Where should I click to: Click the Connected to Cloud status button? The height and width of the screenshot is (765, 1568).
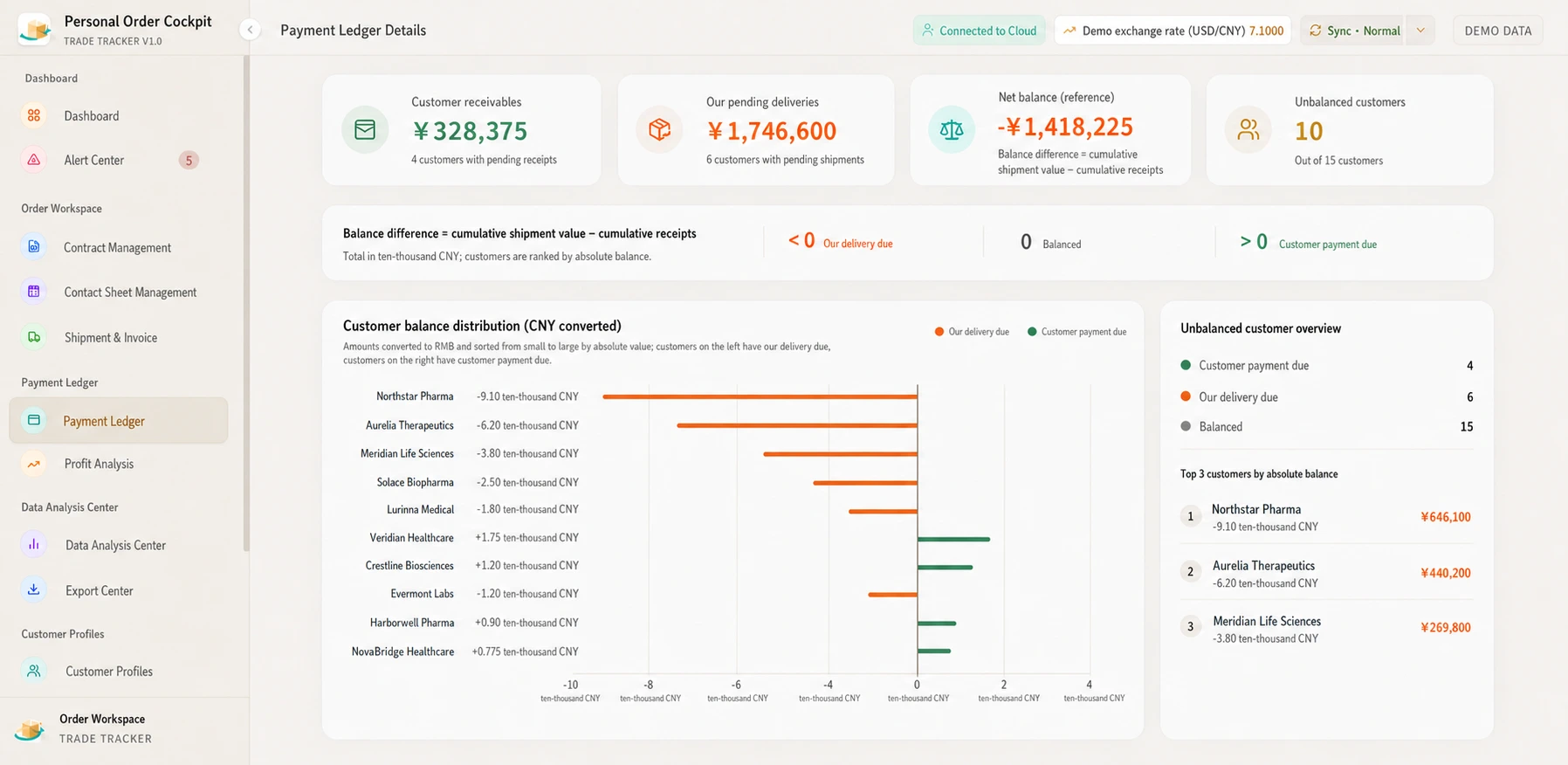[x=980, y=31]
